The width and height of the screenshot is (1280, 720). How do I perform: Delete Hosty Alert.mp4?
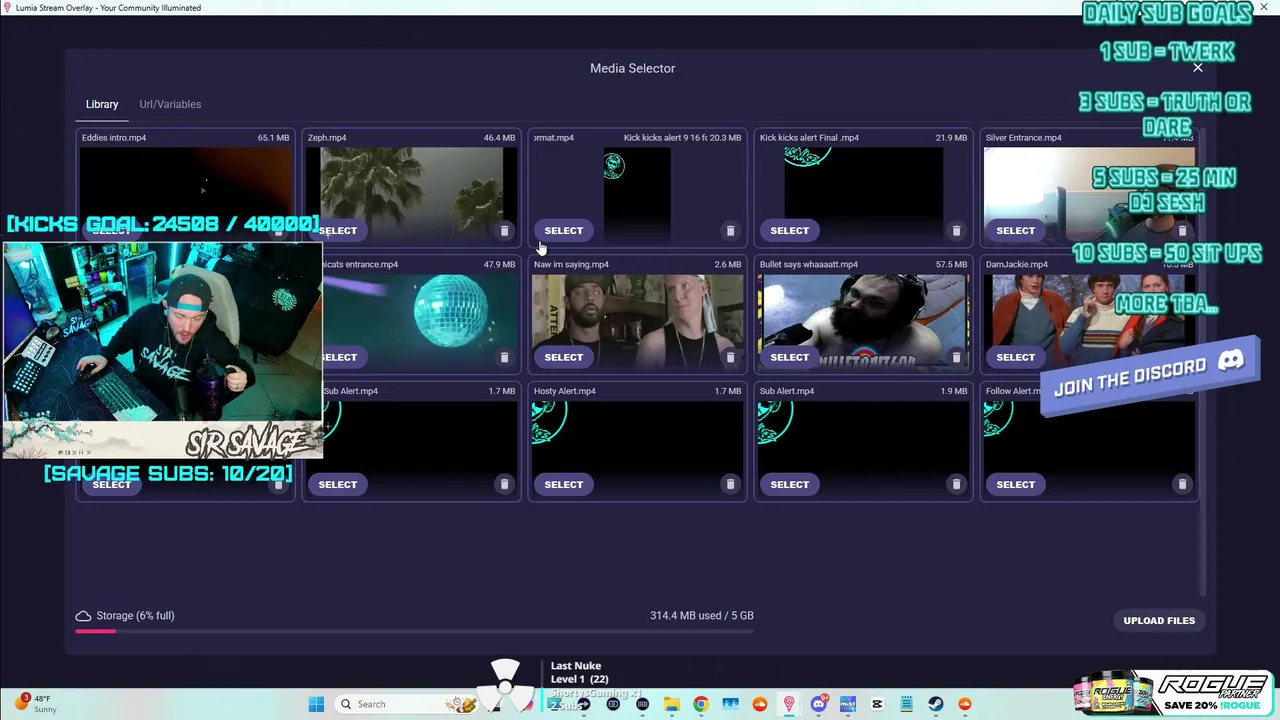tap(730, 484)
